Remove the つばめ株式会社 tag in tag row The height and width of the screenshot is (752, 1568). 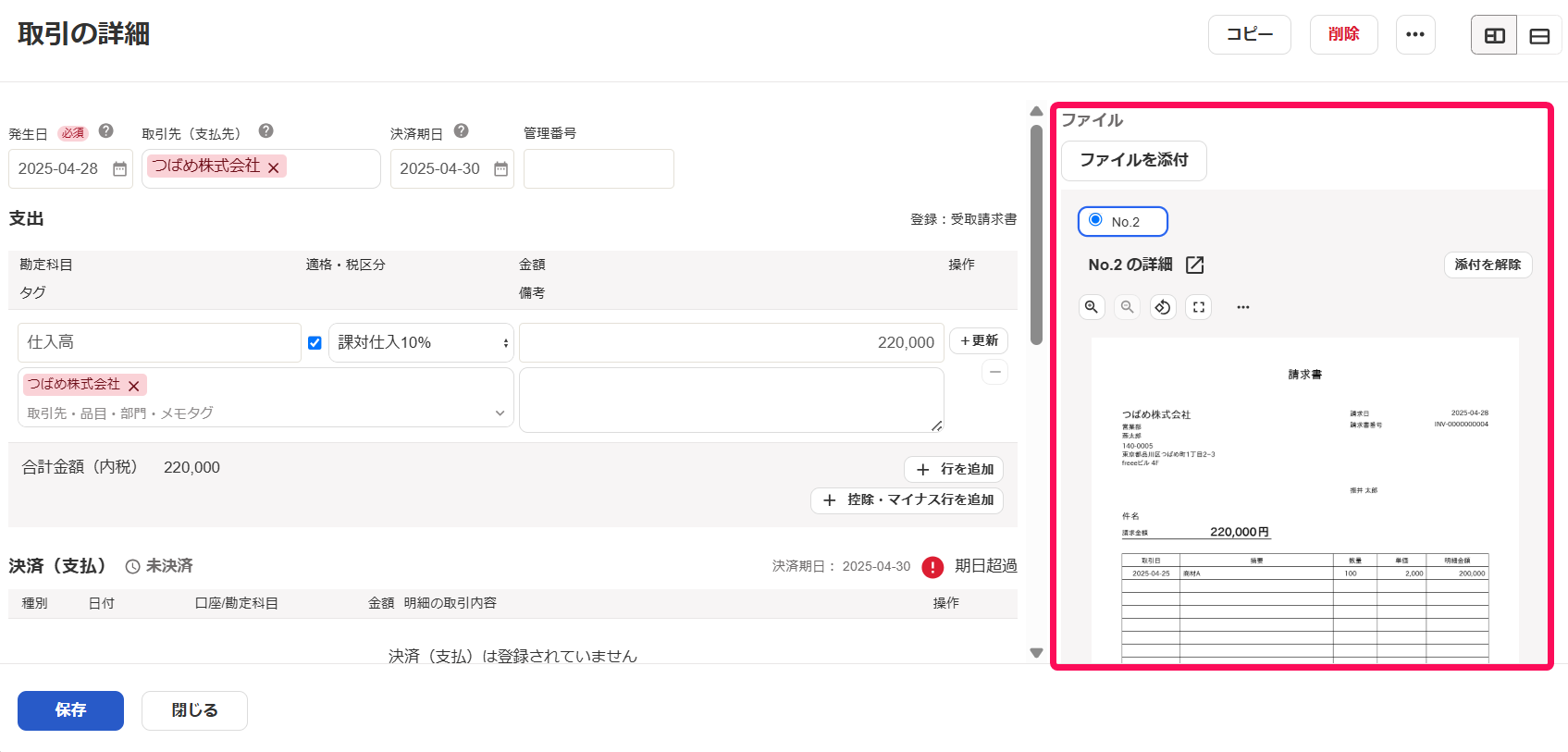(x=134, y=386)
